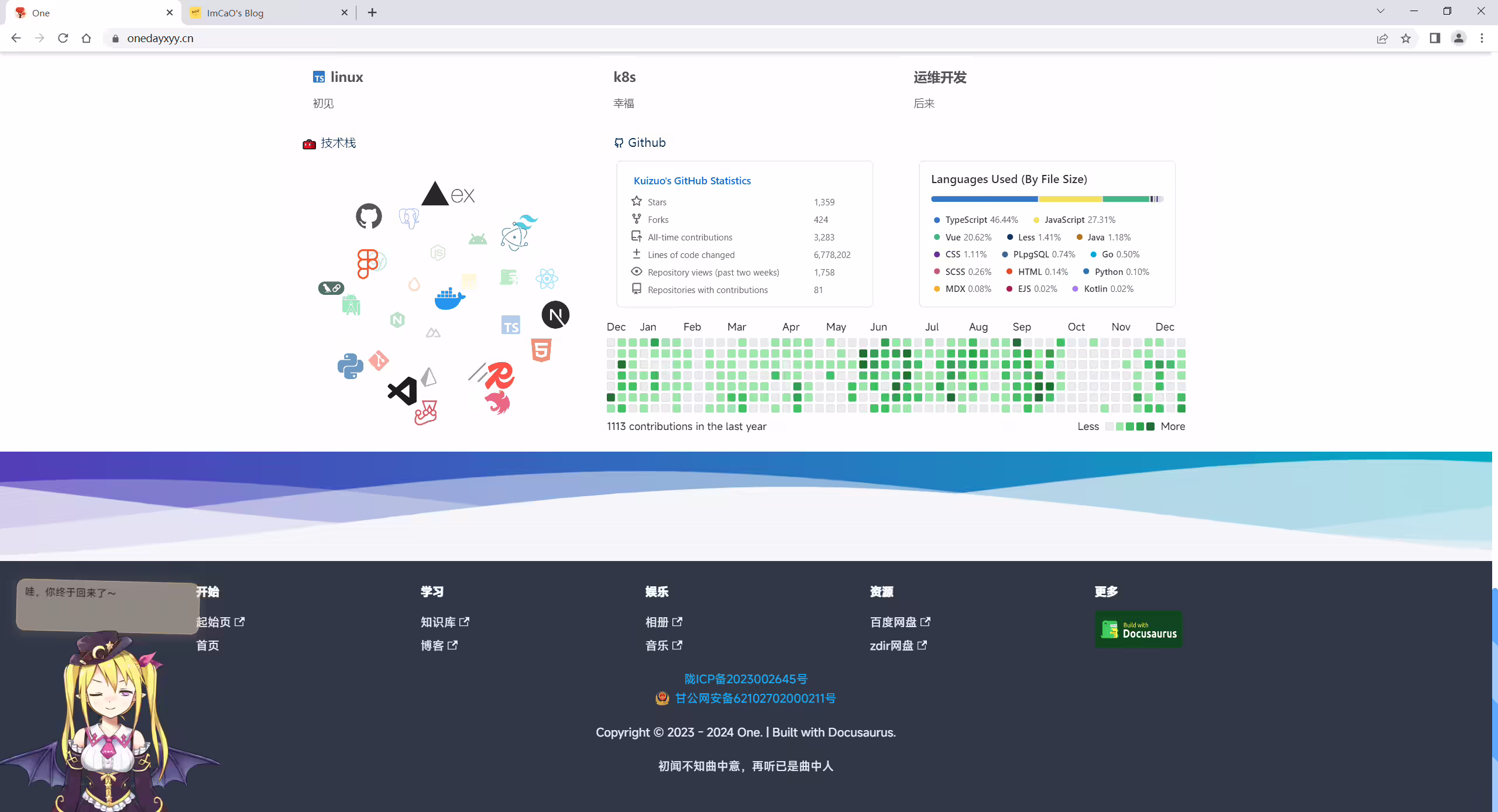Open the Chrome three-dot menu
The image size is (1498, 812).
(x=1482, y=38)
